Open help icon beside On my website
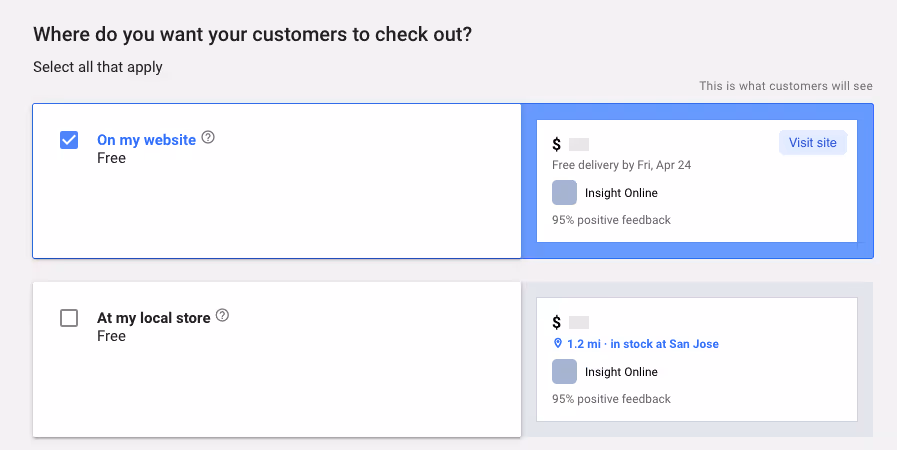Screen dimensions: 897x450 pos(208,138)
